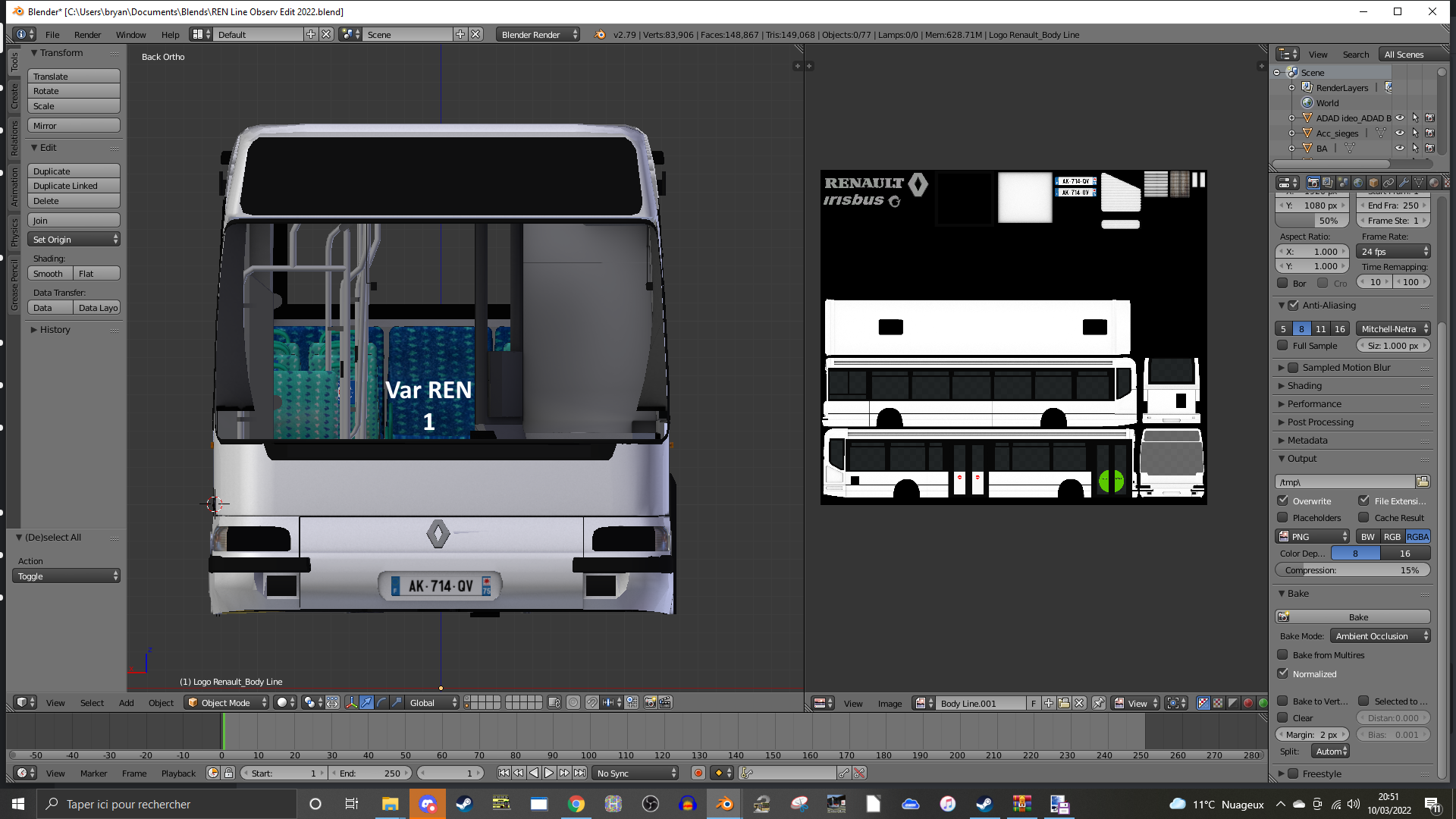
Task: Click the Duplicate Linked button
Action: point(74,186)
